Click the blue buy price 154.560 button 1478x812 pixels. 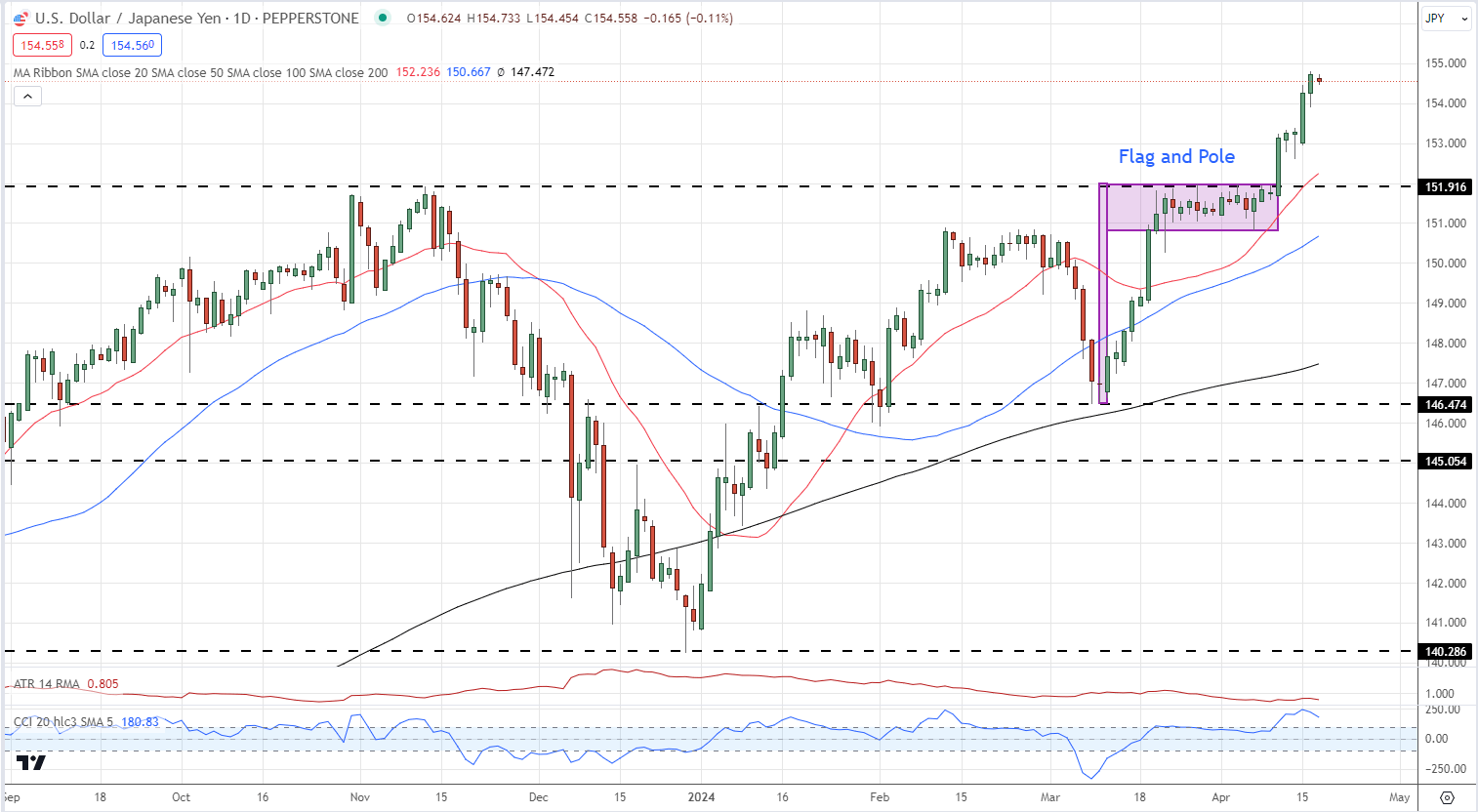tap(133, 45)
